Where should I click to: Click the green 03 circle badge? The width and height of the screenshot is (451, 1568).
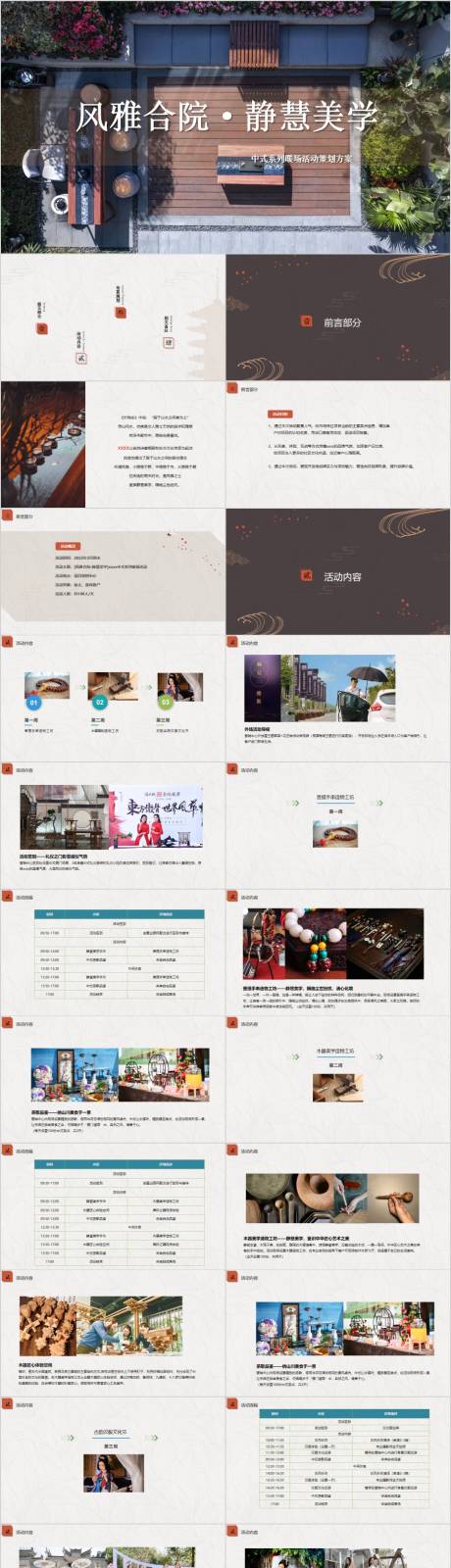pyautogui.click(x=165, y=703)
